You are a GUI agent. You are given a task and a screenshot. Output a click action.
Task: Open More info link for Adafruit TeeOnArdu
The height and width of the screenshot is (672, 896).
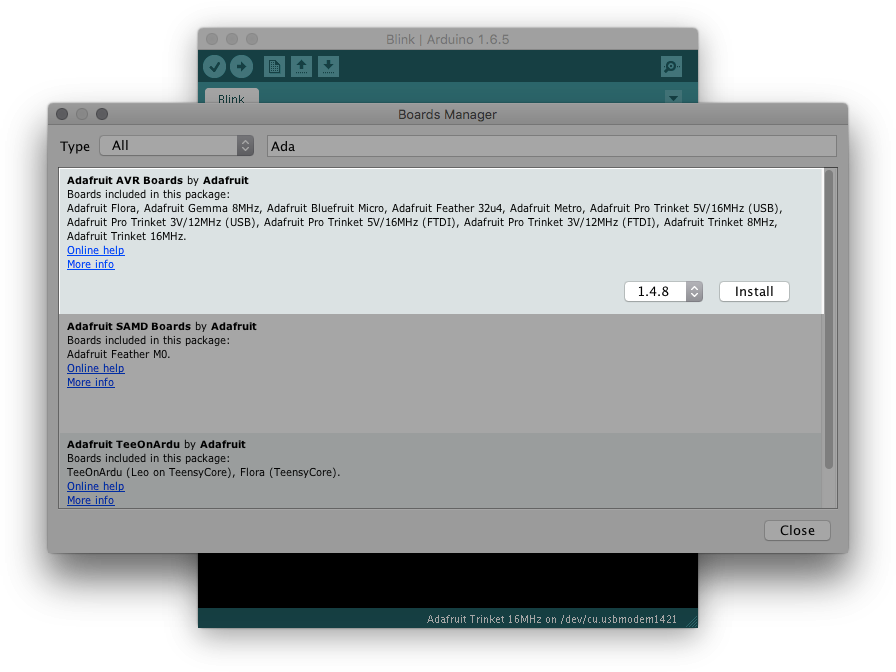point(90,501)
